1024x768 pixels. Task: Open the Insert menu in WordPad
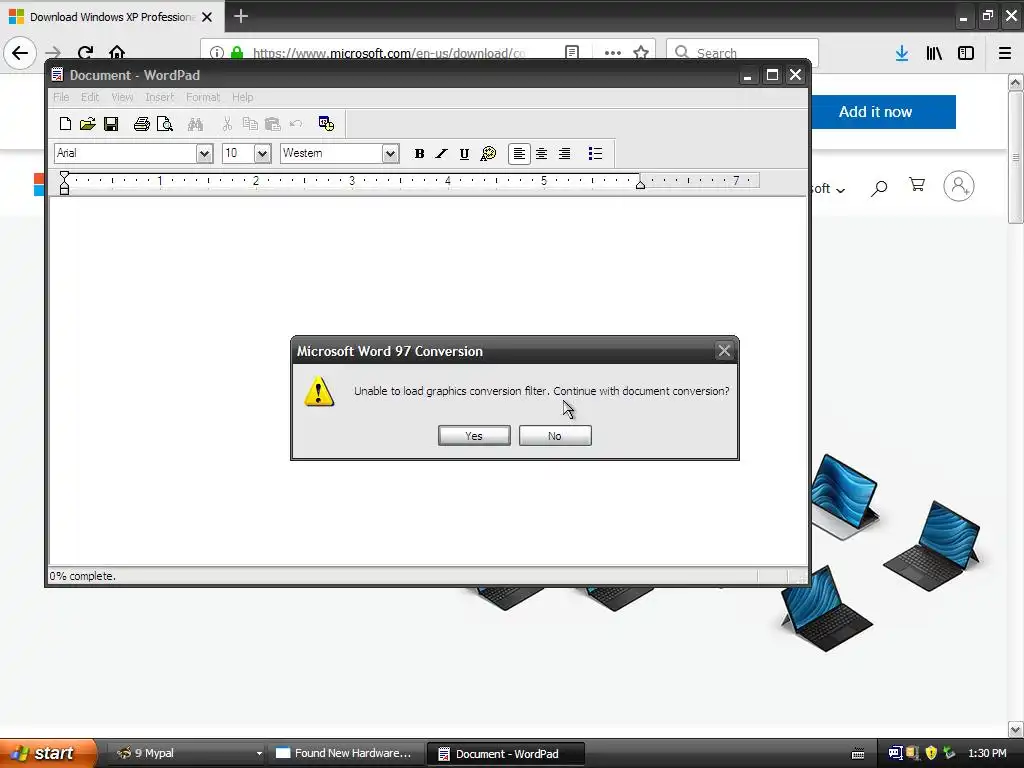coord(159,97)
